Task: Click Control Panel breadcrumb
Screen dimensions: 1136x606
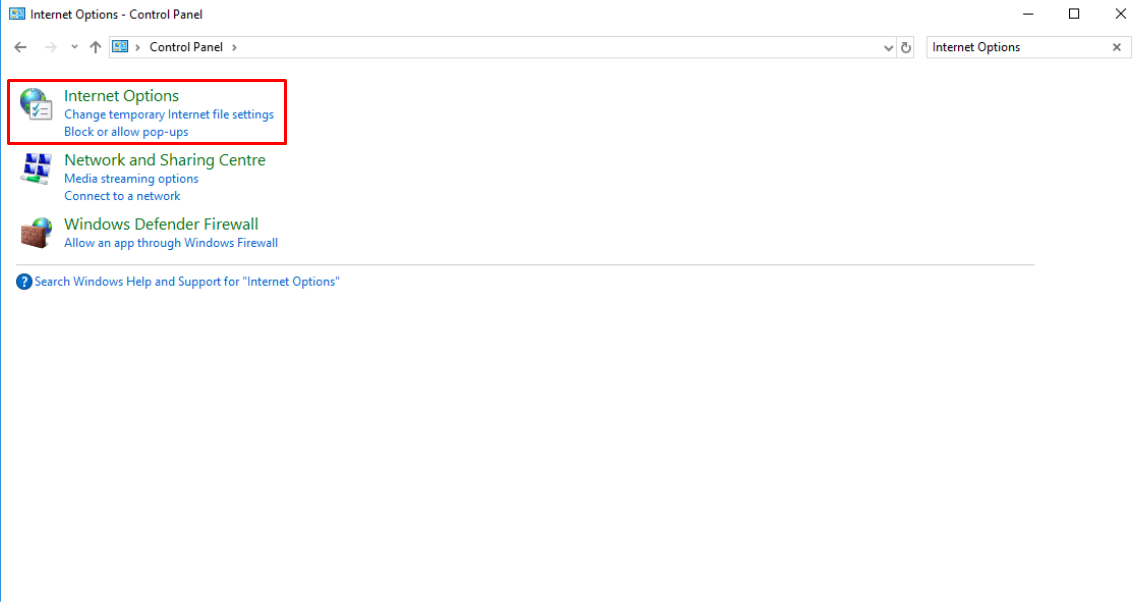Action: click(186, 47)
